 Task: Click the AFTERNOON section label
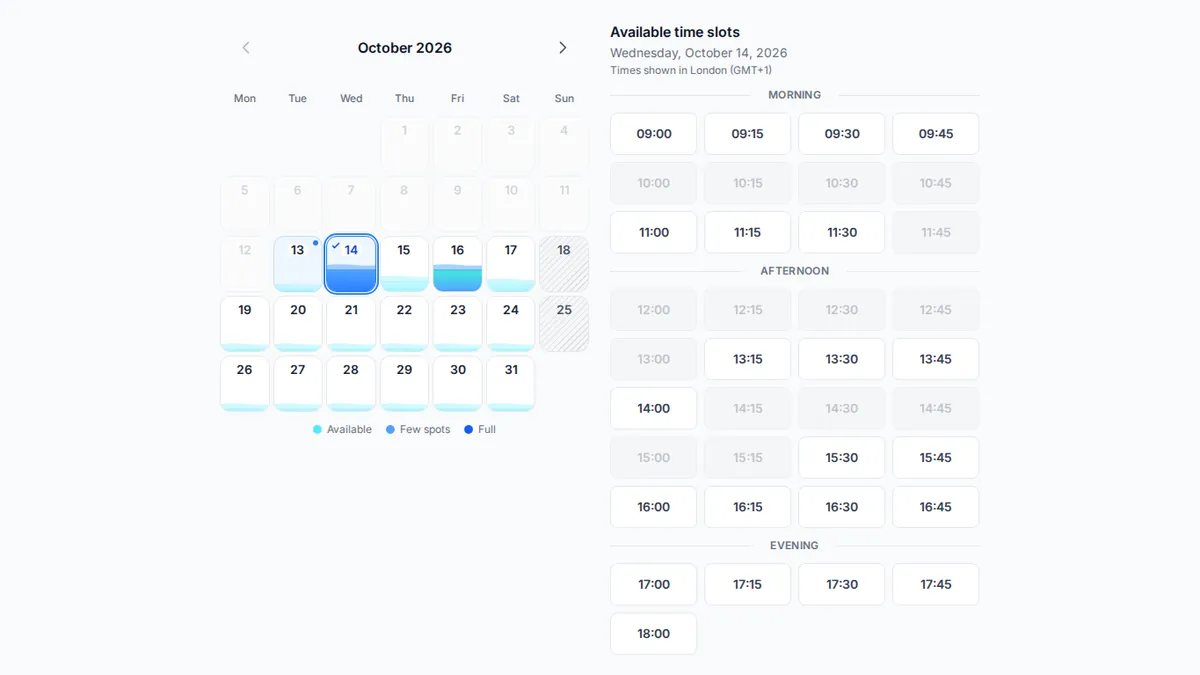tap(795, 271)
